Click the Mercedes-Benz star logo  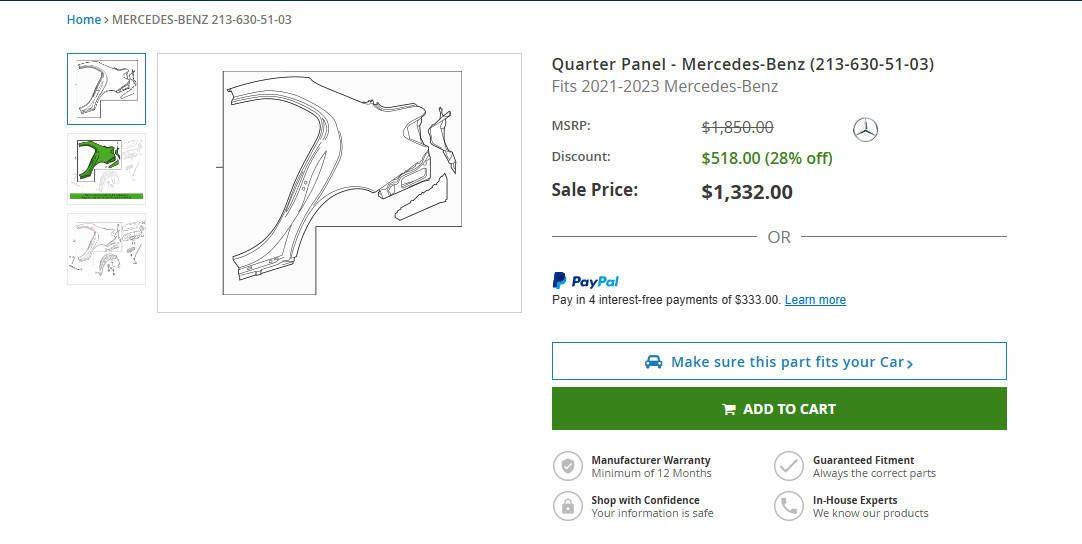click(x=865, y=129)
